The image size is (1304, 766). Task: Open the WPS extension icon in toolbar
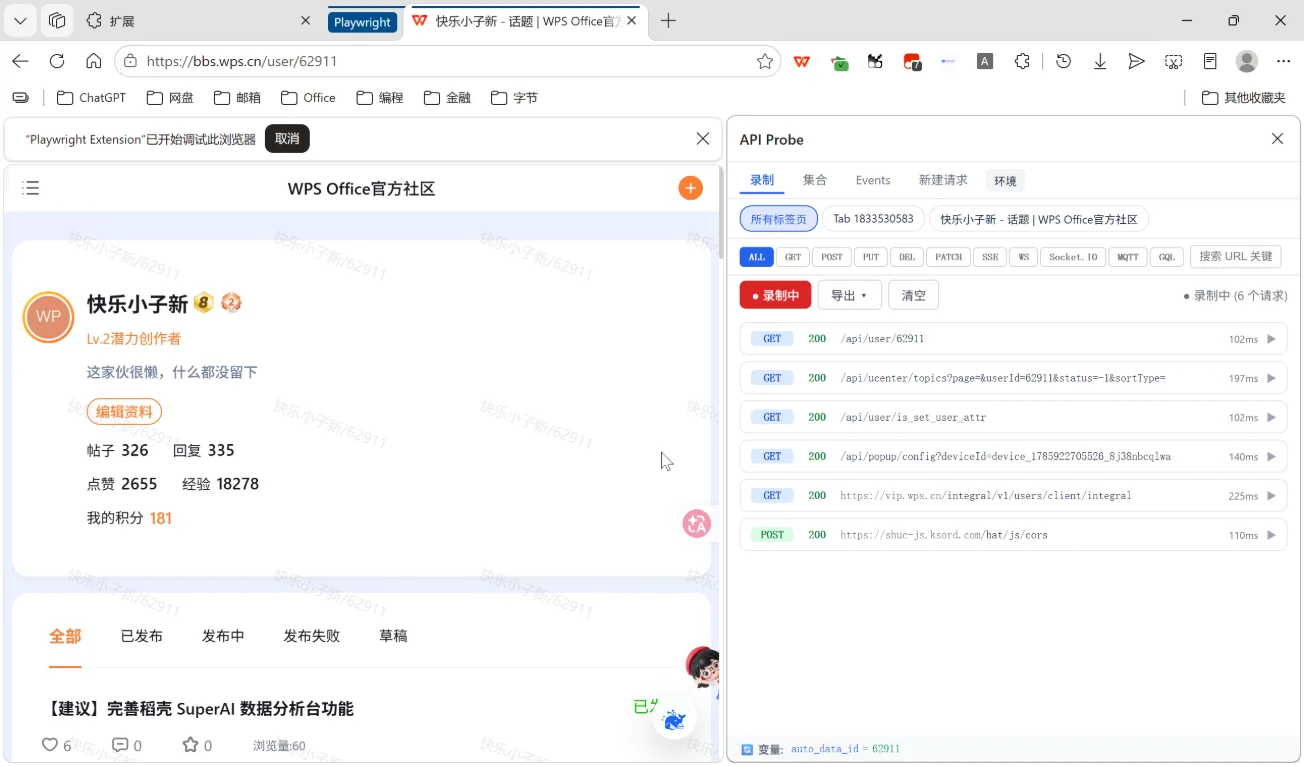[x=802, y=61]
